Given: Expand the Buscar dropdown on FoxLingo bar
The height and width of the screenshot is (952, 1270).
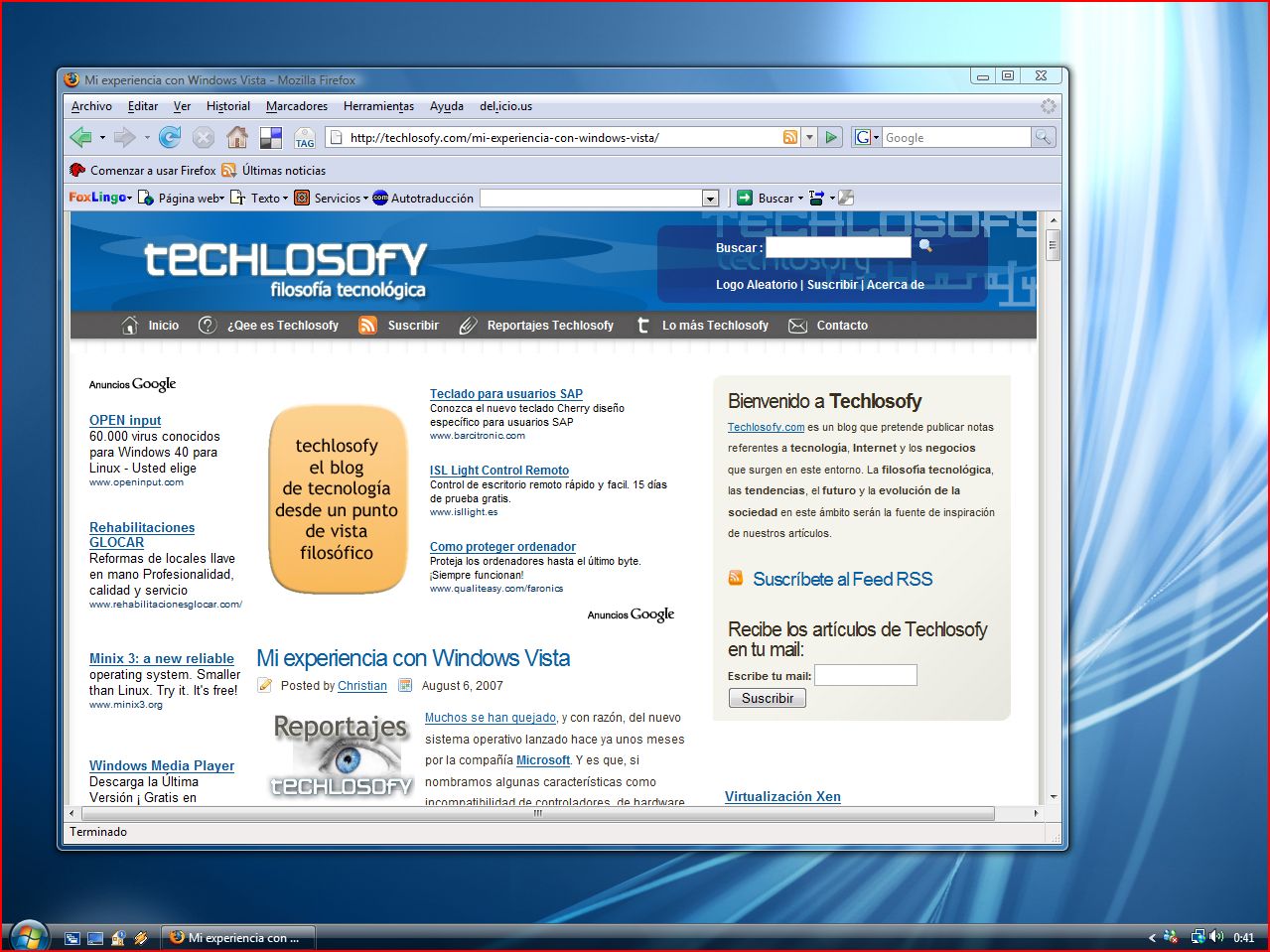Looking at the screenshot, I should click(801, 199).
